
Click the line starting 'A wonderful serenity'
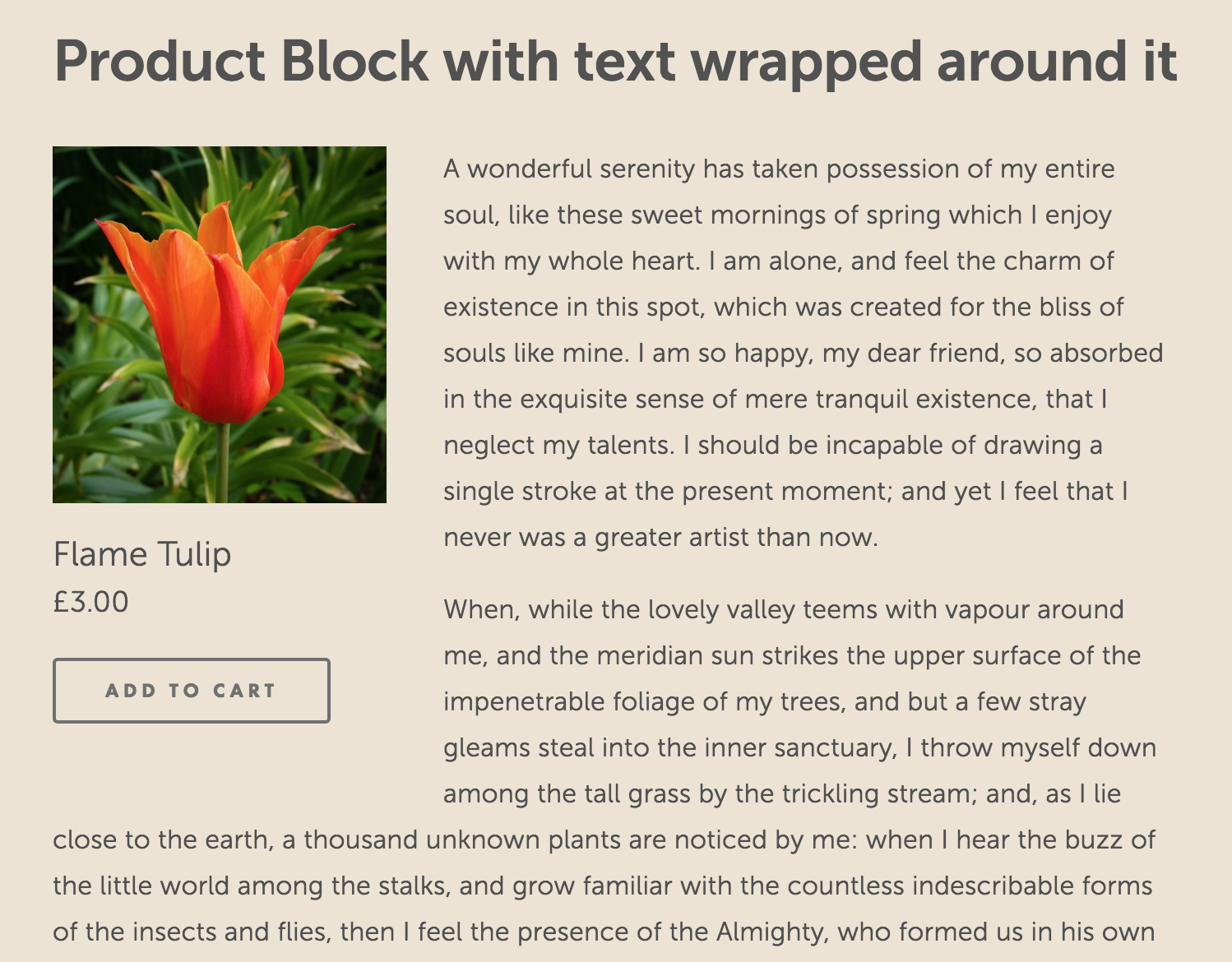point(779,169)
